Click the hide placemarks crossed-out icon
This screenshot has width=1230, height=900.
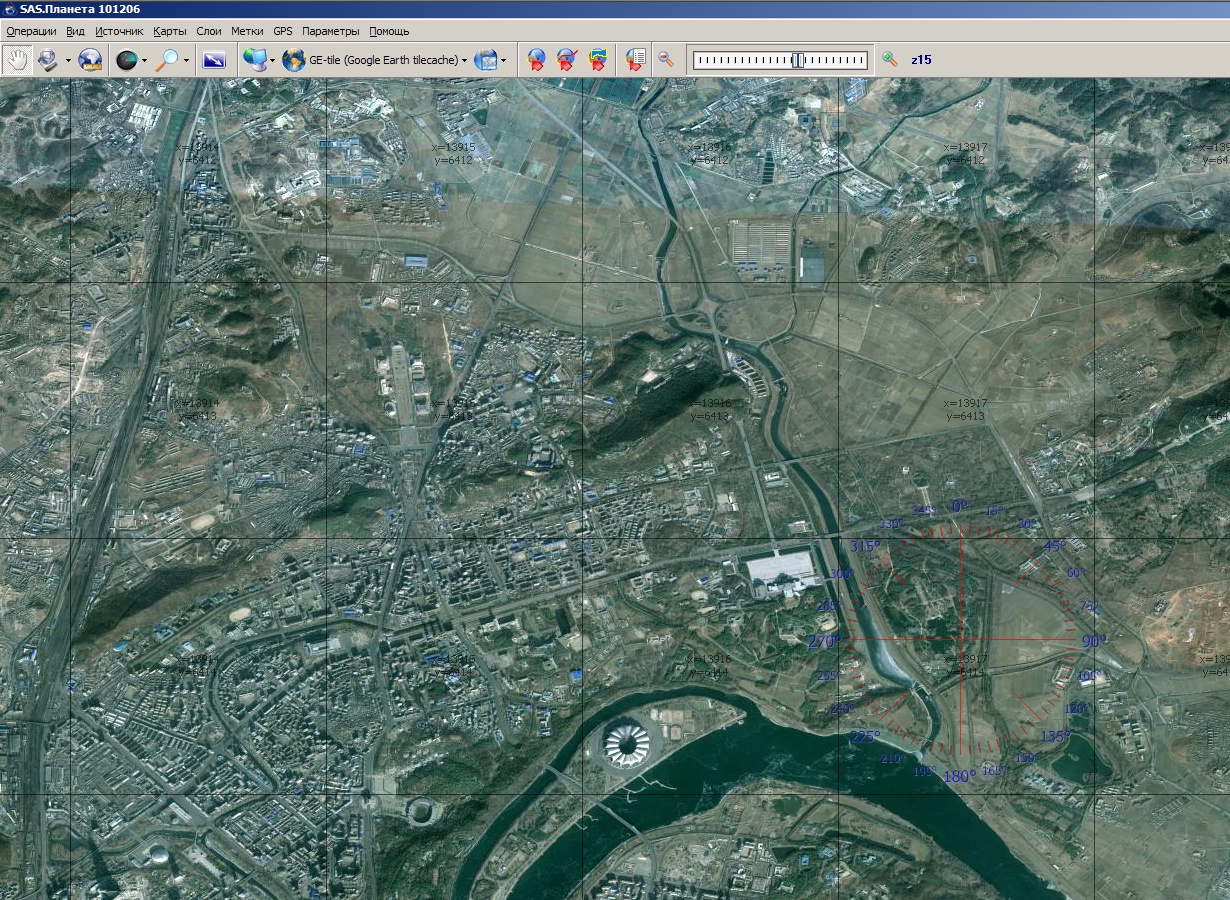tap(567, 60)
